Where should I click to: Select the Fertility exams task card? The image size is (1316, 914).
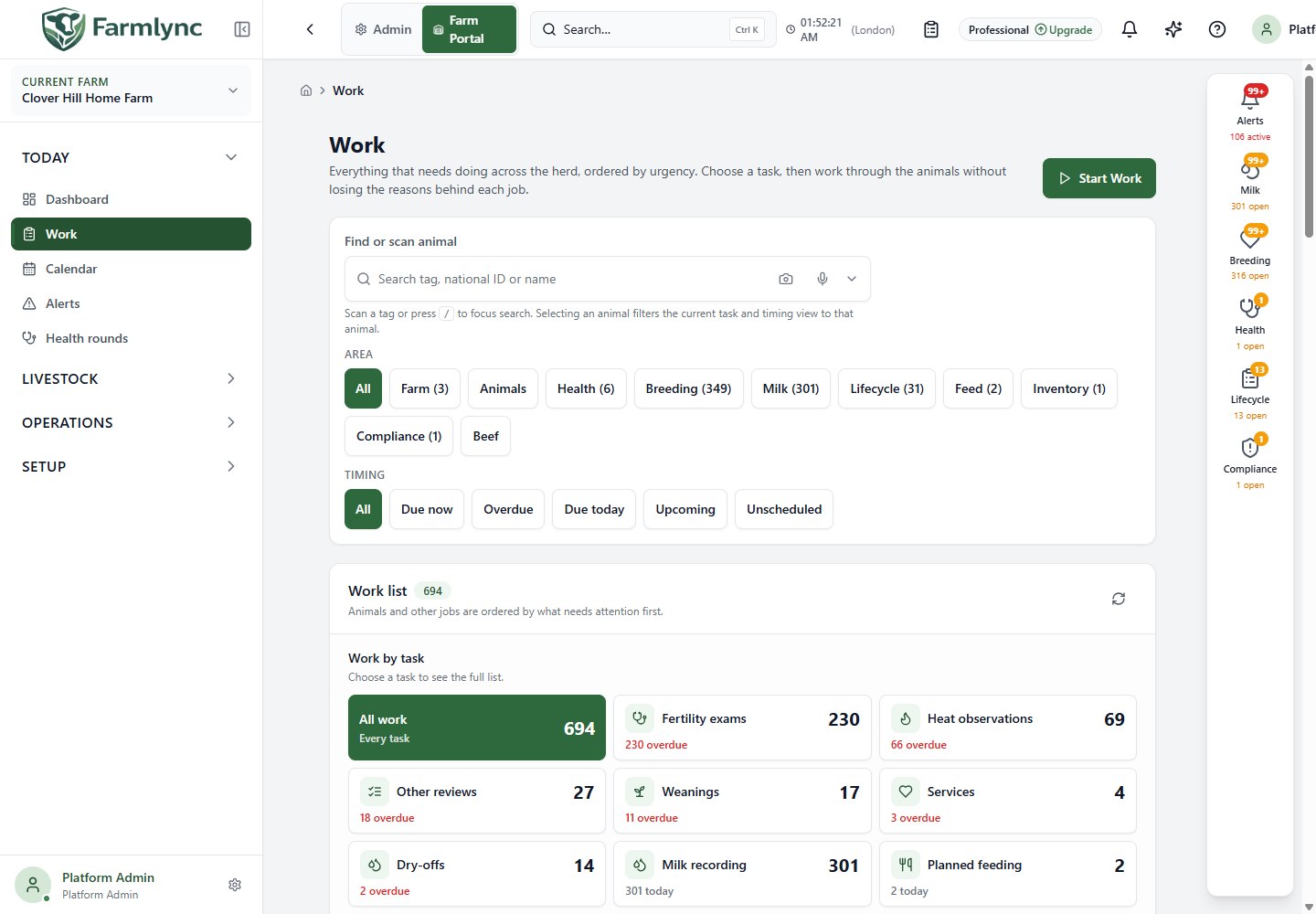coord(742,728)
